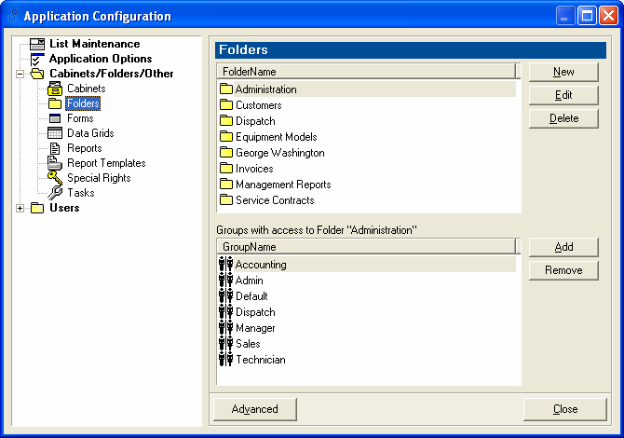
Task: Click the Manager group people icon
Action: click(x=226, y=328)
